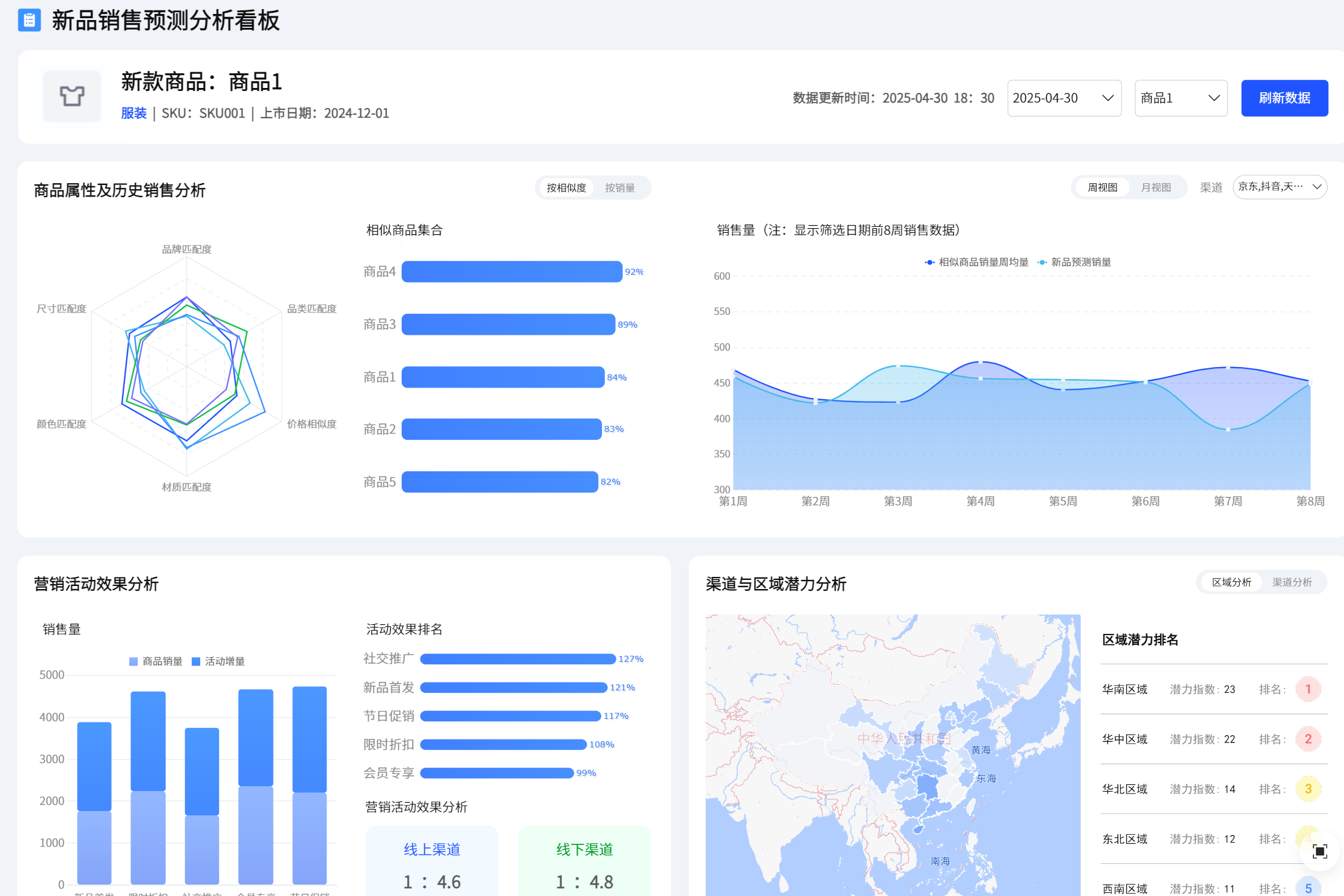Open the 服装 category link
Image resolution: width=1344 pixels, height=896 pixels.
point(133,113)
